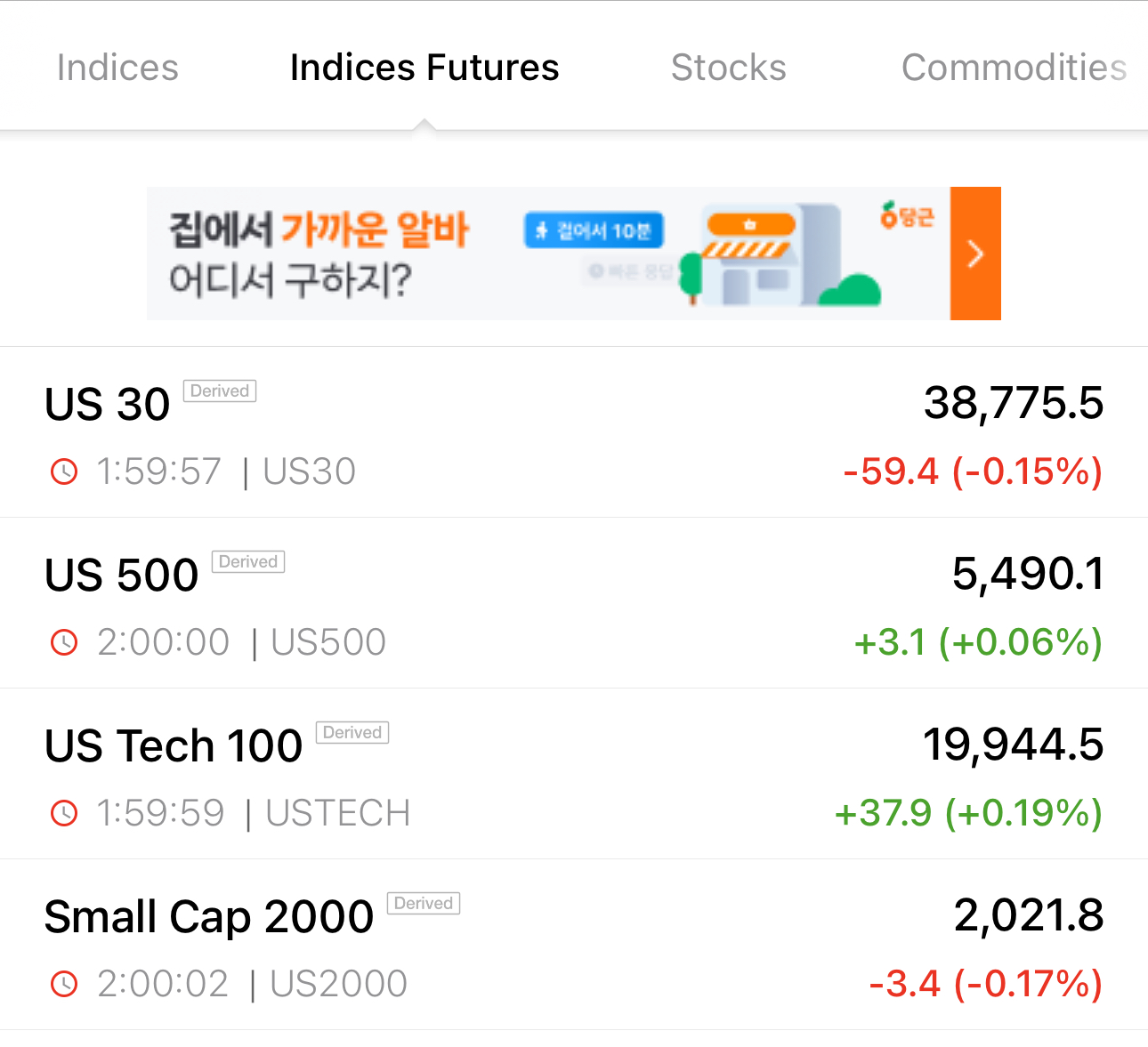Go to the Commodities tab
The height and width of the screenshot is (1047, 1148).
tap(1015, 68)
